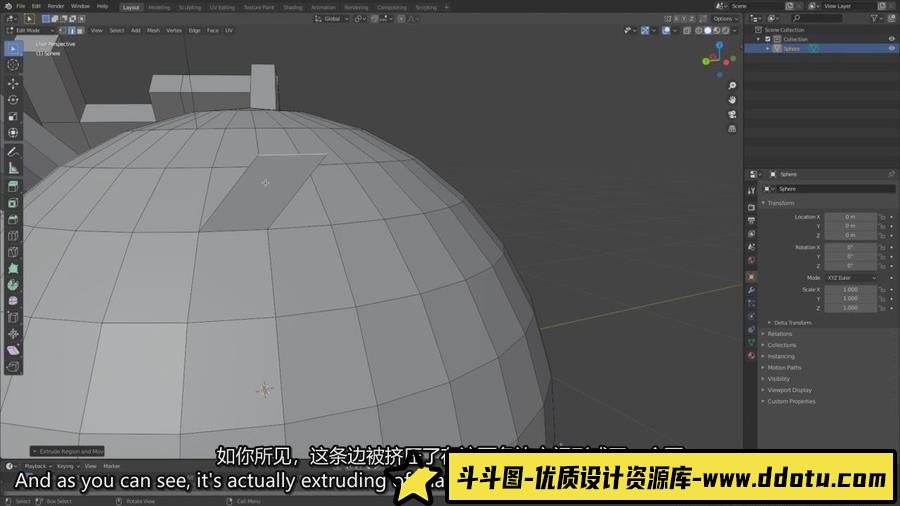Enable face select mode
Viewport: 900px width, 506px height.
click(x=80, y=30)
